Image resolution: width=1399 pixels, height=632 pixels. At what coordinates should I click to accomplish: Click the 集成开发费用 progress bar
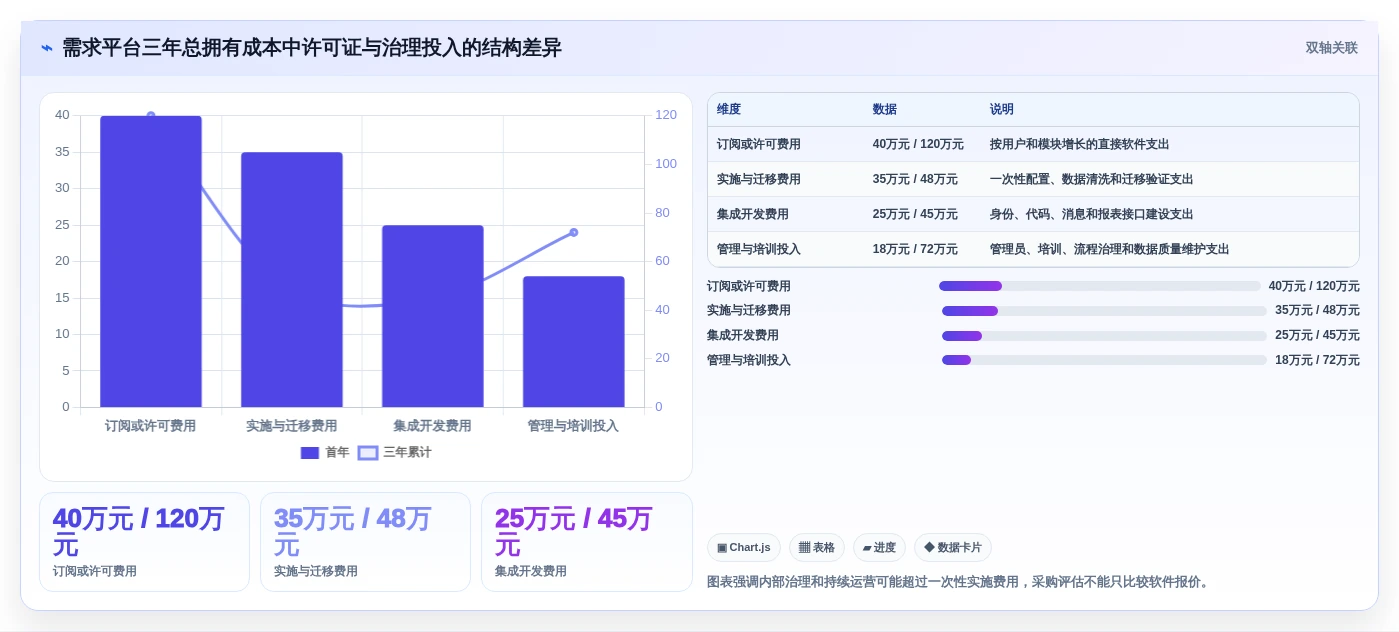pyautogui.click(x=1104, y=336)
